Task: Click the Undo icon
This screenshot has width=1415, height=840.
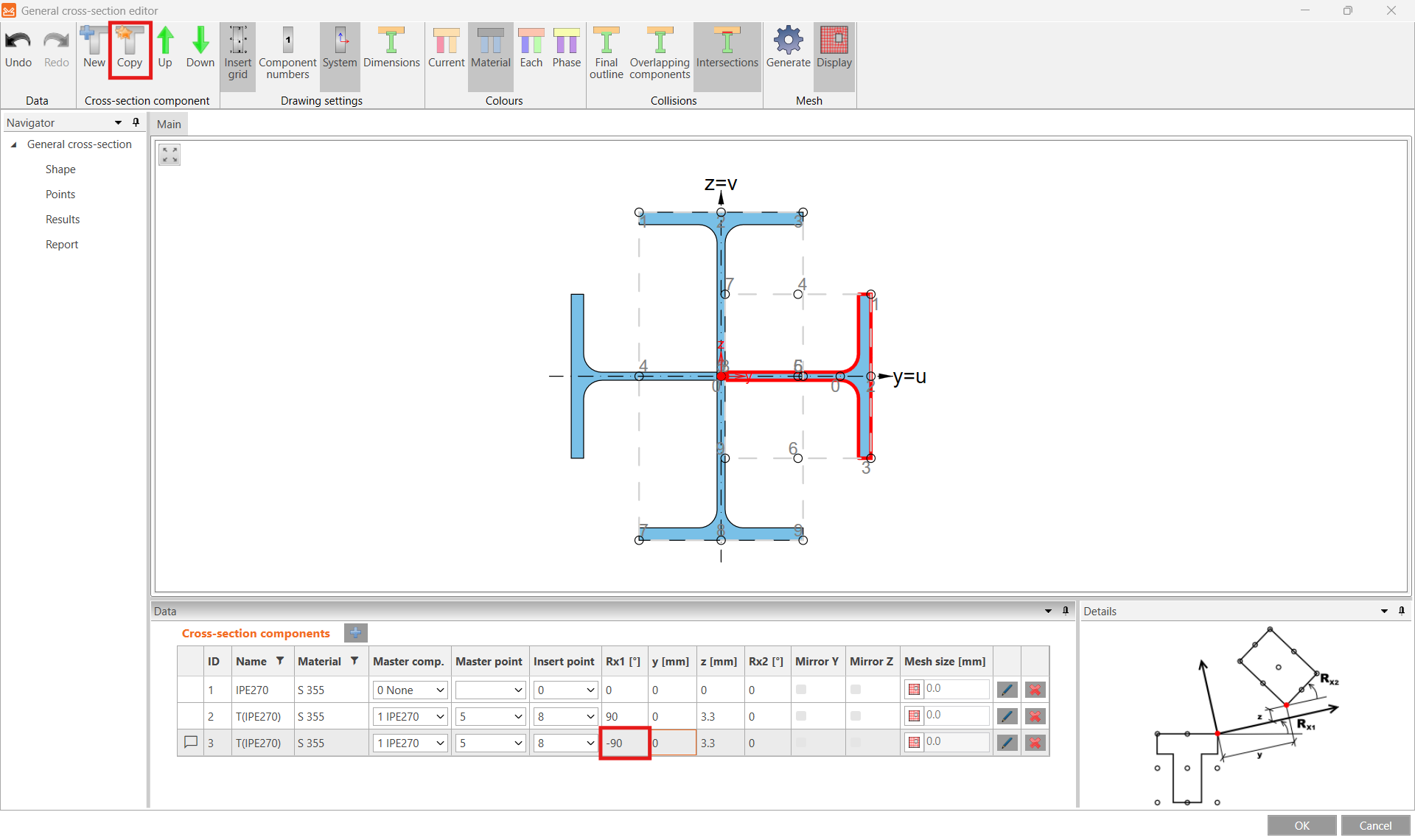Action: click(18, 44)
